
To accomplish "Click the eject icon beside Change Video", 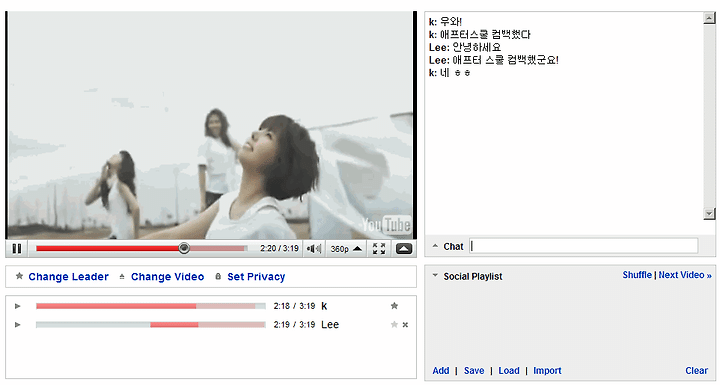I will pyautogui.click(x=122, y=277).
